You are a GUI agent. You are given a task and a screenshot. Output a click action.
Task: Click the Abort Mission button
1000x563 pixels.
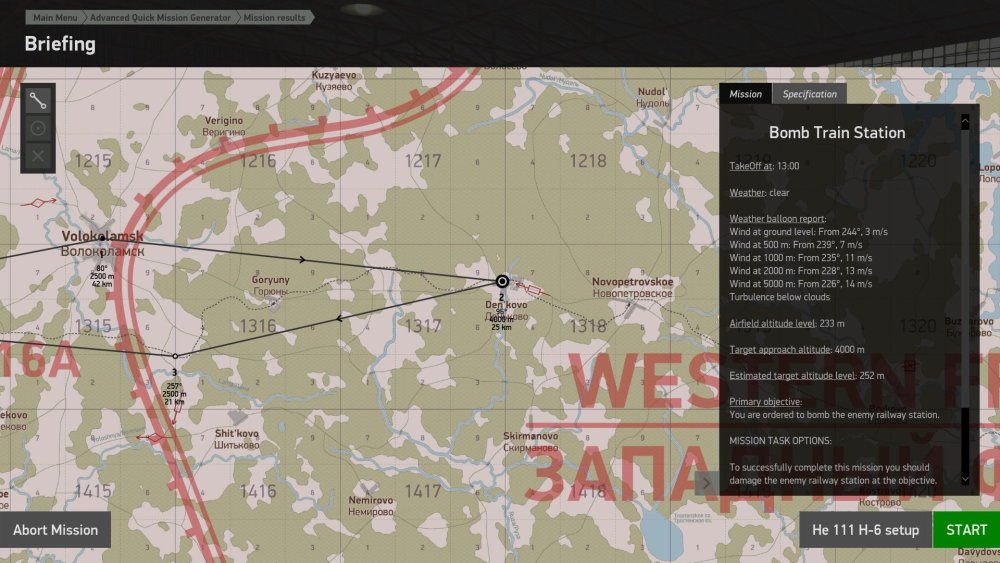(x=55, y=530)
